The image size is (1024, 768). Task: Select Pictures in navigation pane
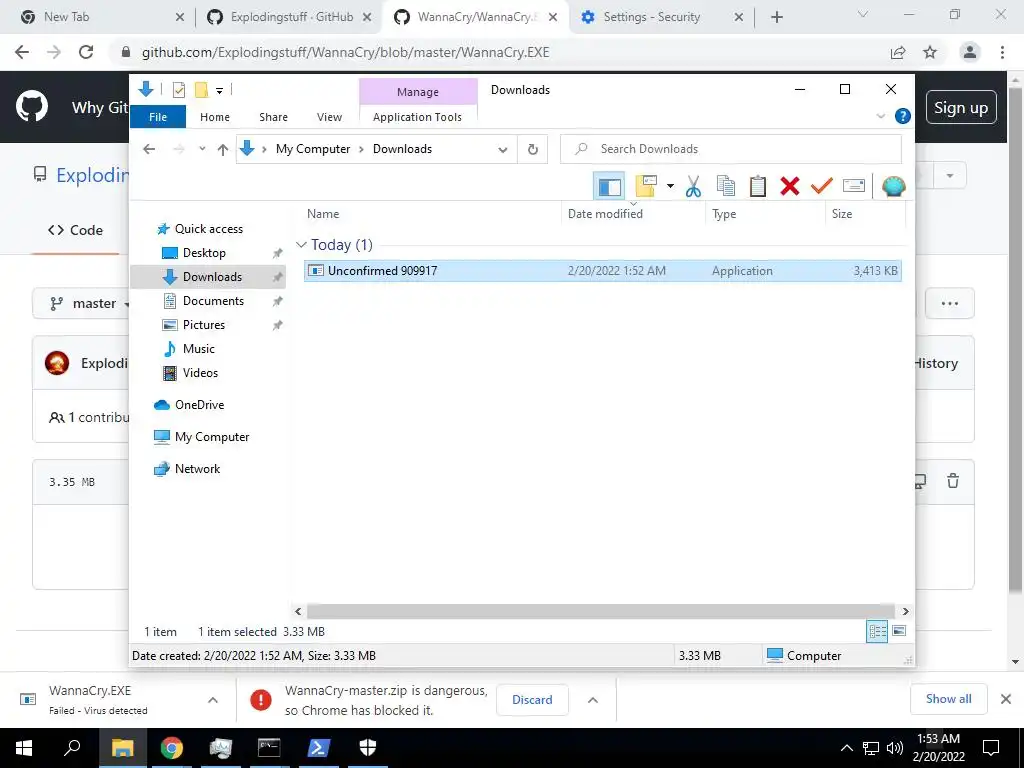204,325
